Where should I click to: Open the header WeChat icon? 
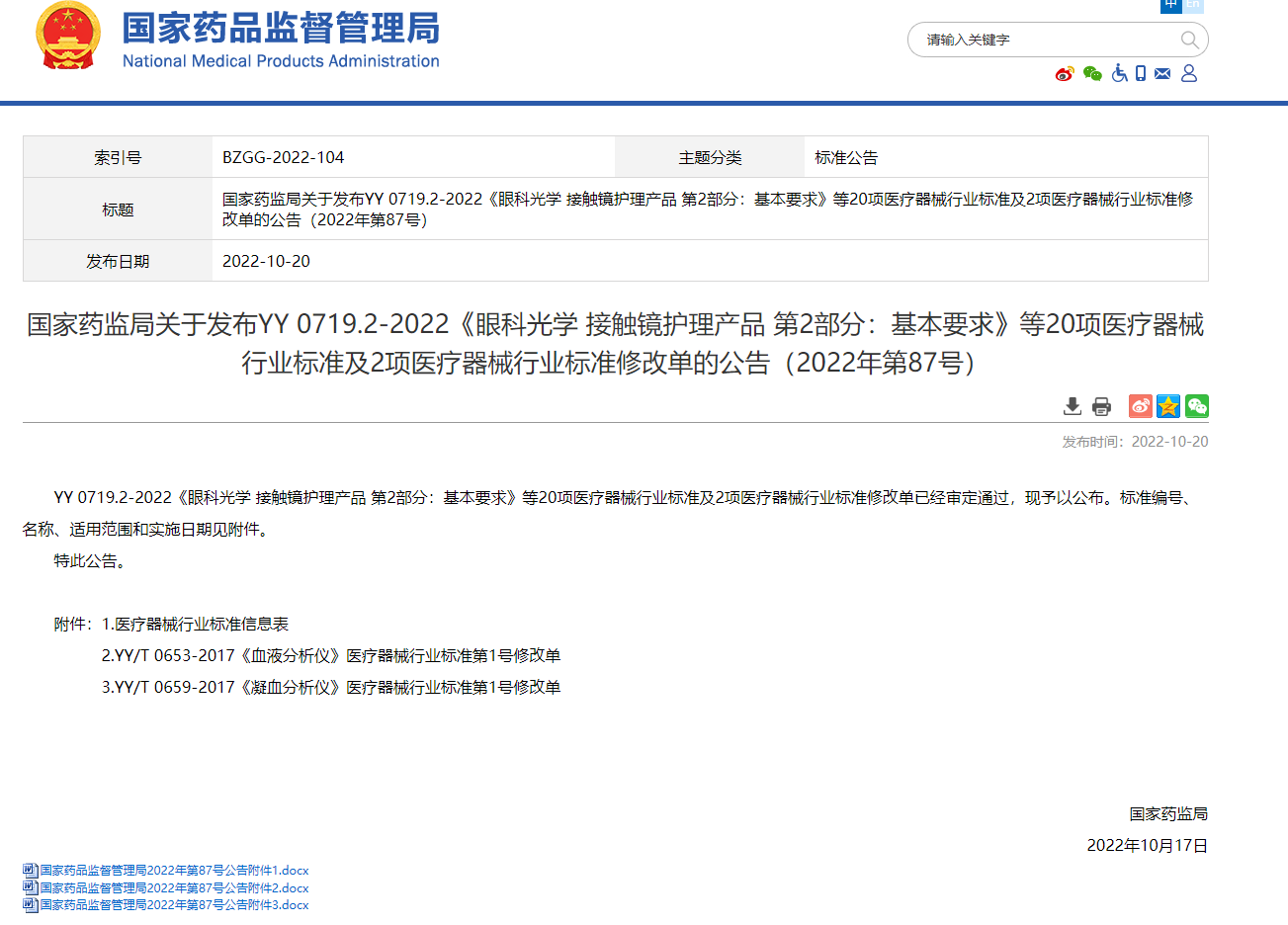tap(1092, 74)
